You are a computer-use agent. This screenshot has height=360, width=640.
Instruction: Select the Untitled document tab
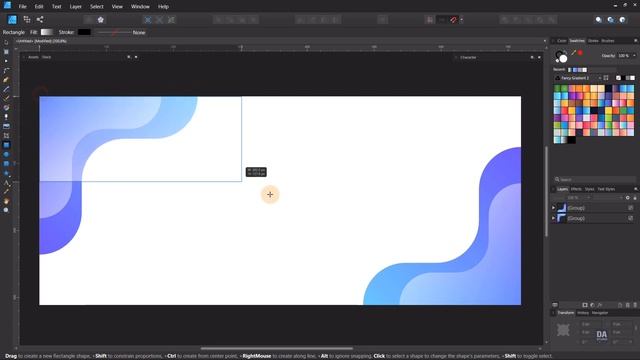41,41
